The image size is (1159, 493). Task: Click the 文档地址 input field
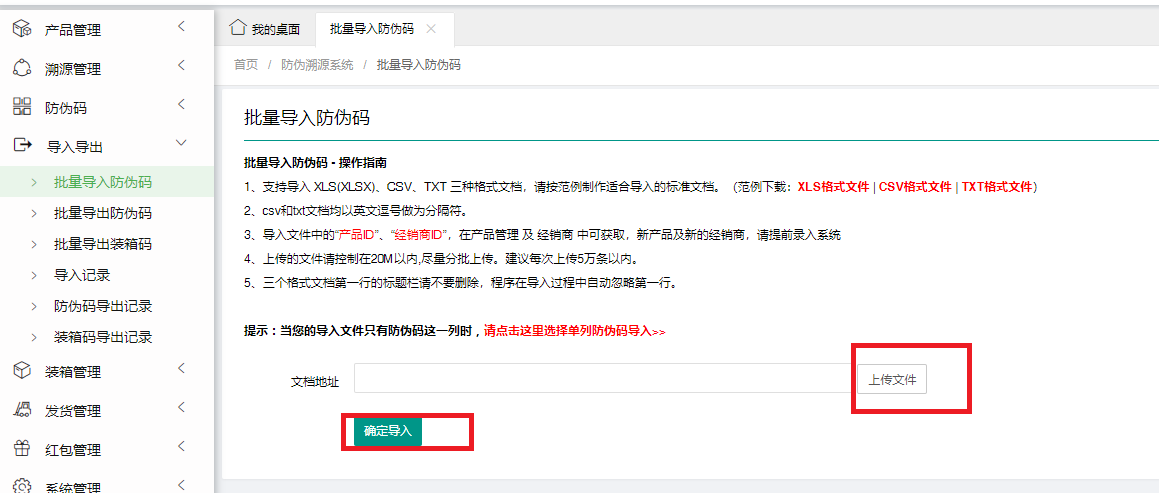click(603, 379)
